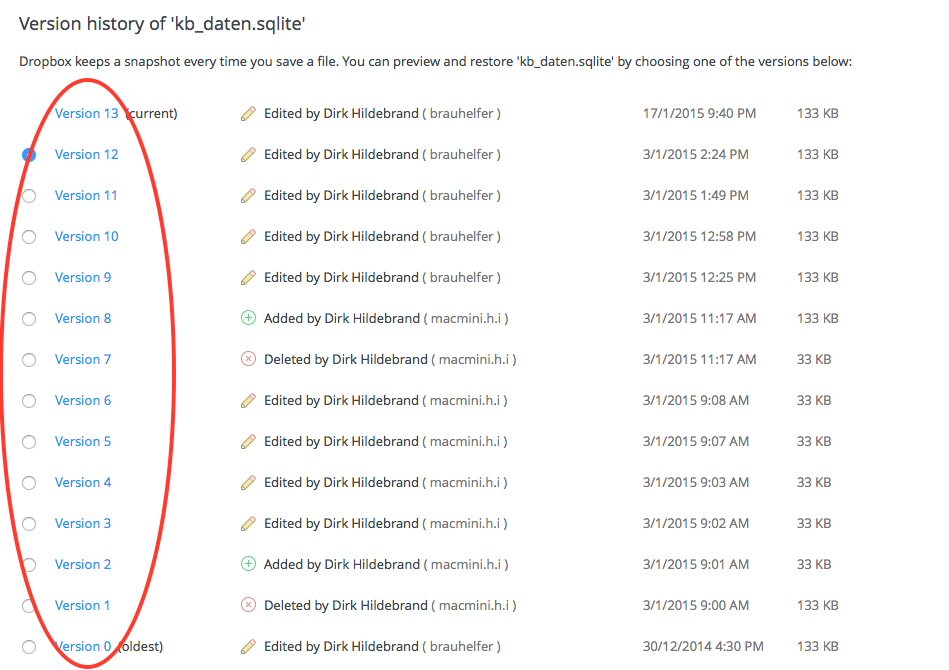Click the red deleted icon for Version 1
This screenshot has width=949, height=670.
click(x=249, y=605)
